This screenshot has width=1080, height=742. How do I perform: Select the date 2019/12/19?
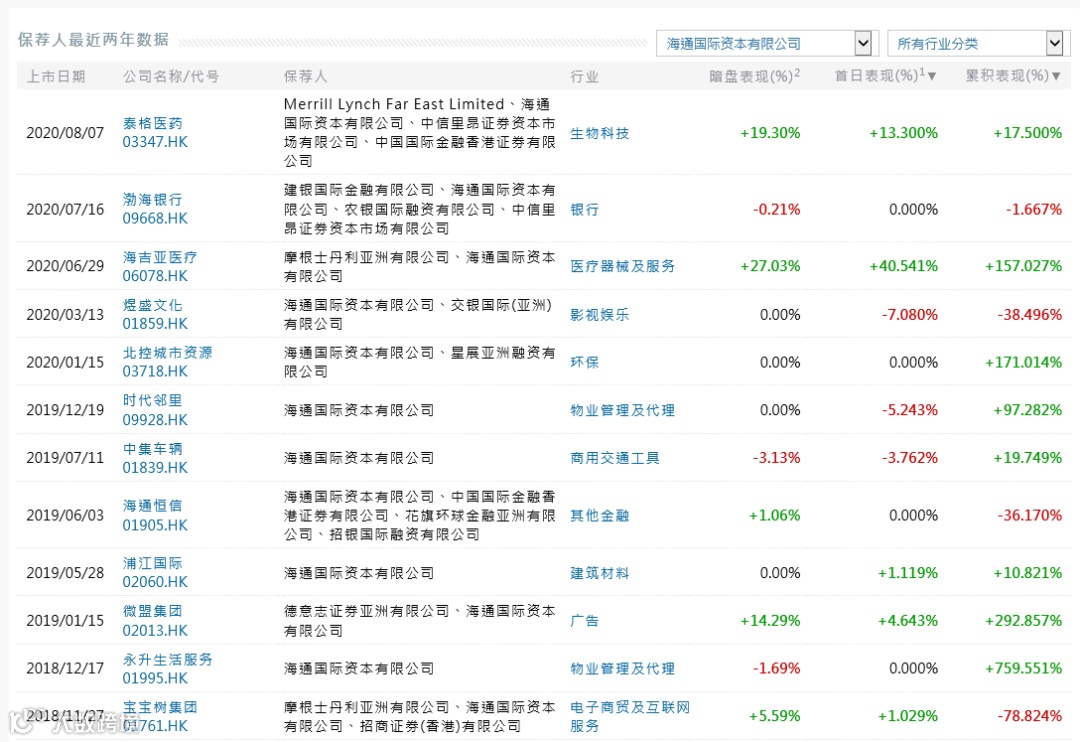click(65, 410)
